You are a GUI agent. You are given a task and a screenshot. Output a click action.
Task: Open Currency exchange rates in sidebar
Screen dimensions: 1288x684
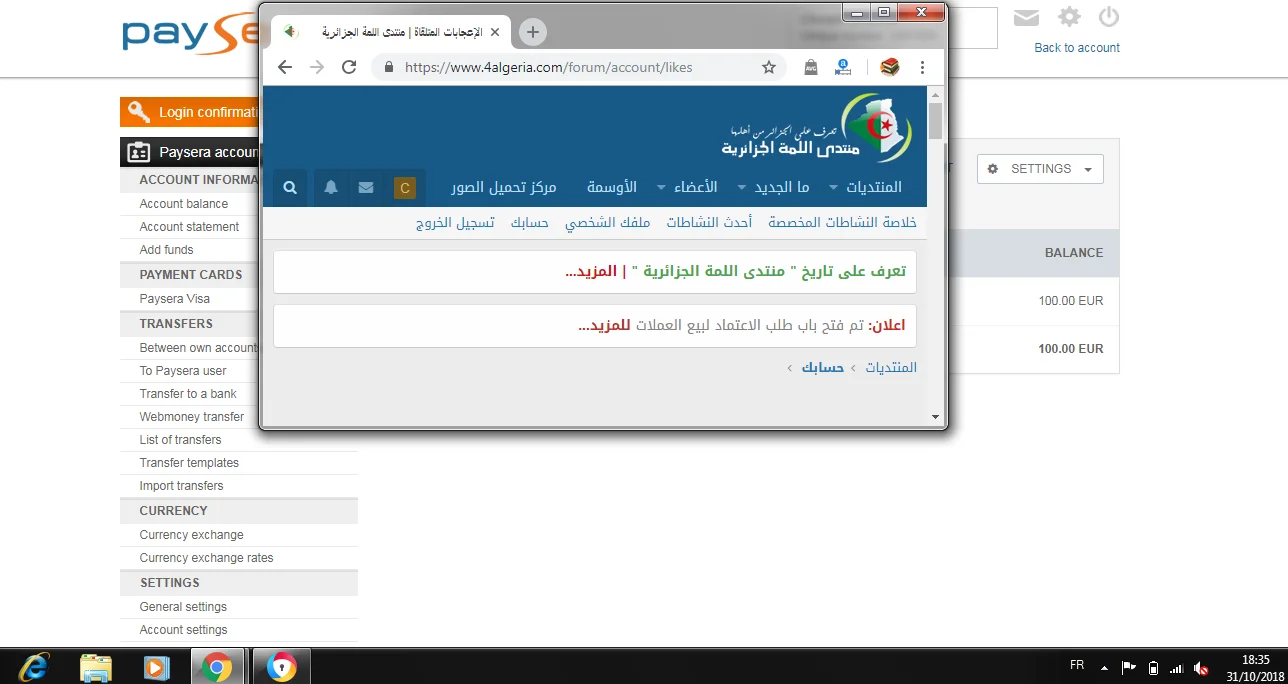pyautogui.click(x=206, y=558)
